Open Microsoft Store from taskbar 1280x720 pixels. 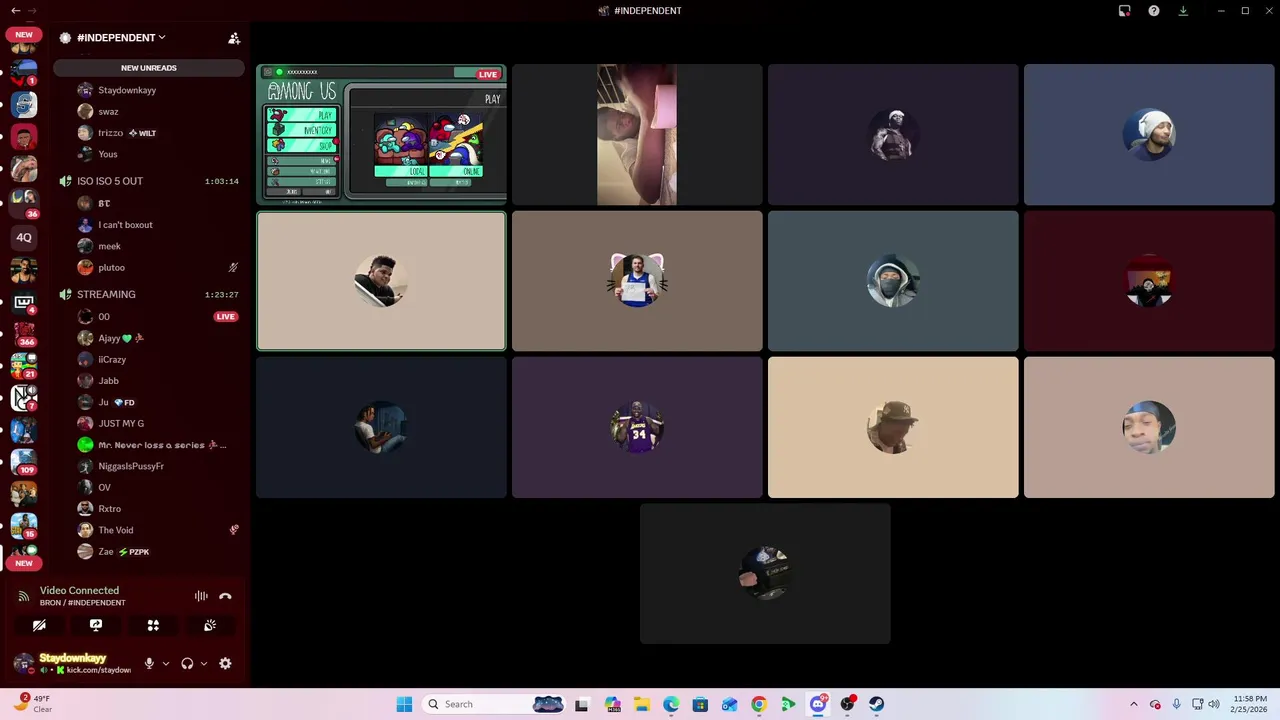click(x=700, y=704)
